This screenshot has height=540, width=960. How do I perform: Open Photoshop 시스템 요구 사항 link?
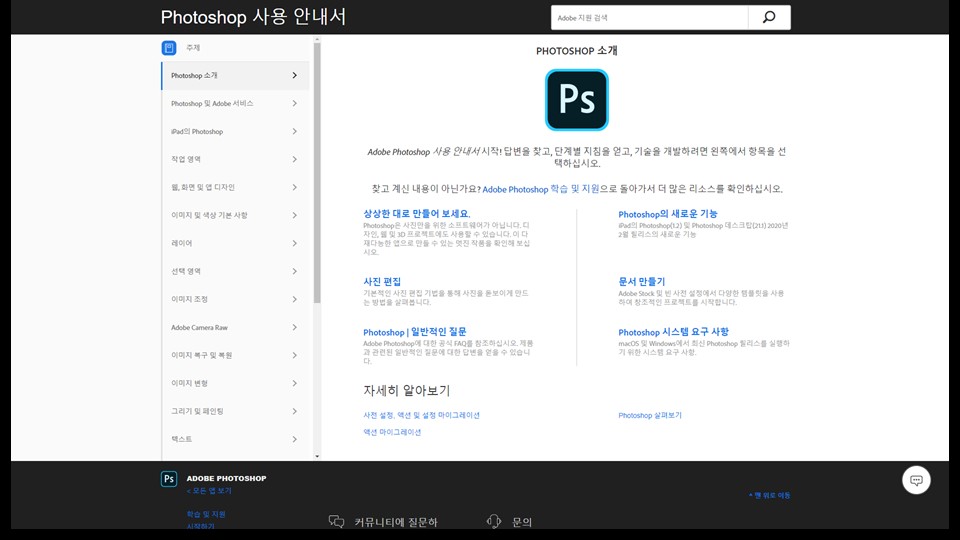click(673, 332)
